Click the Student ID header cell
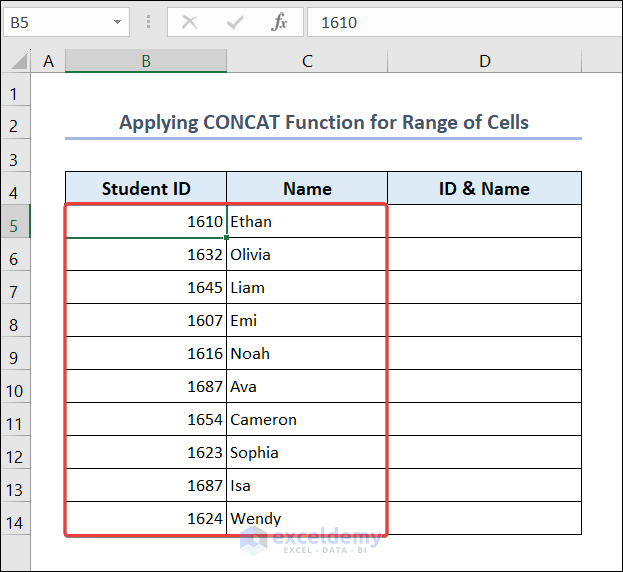This screenshot has height=572, width=623. click(146, 188)
